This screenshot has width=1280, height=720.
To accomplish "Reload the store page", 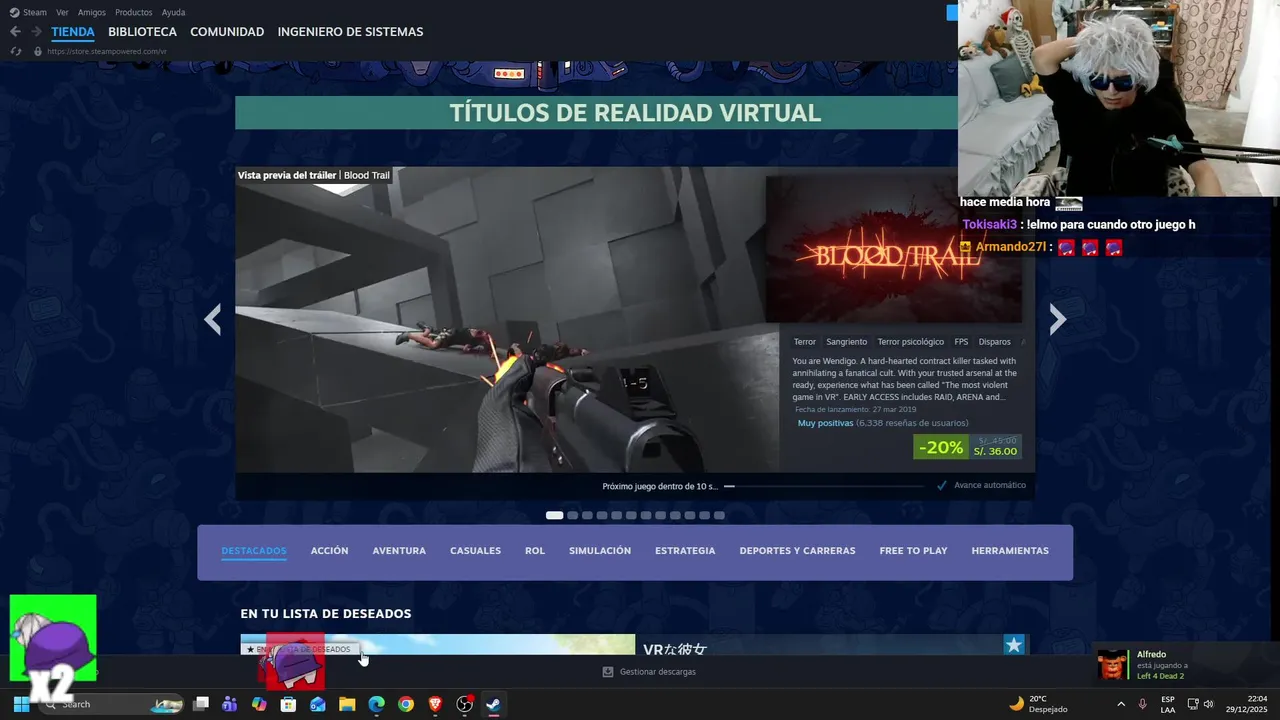I will click(15, 51).
